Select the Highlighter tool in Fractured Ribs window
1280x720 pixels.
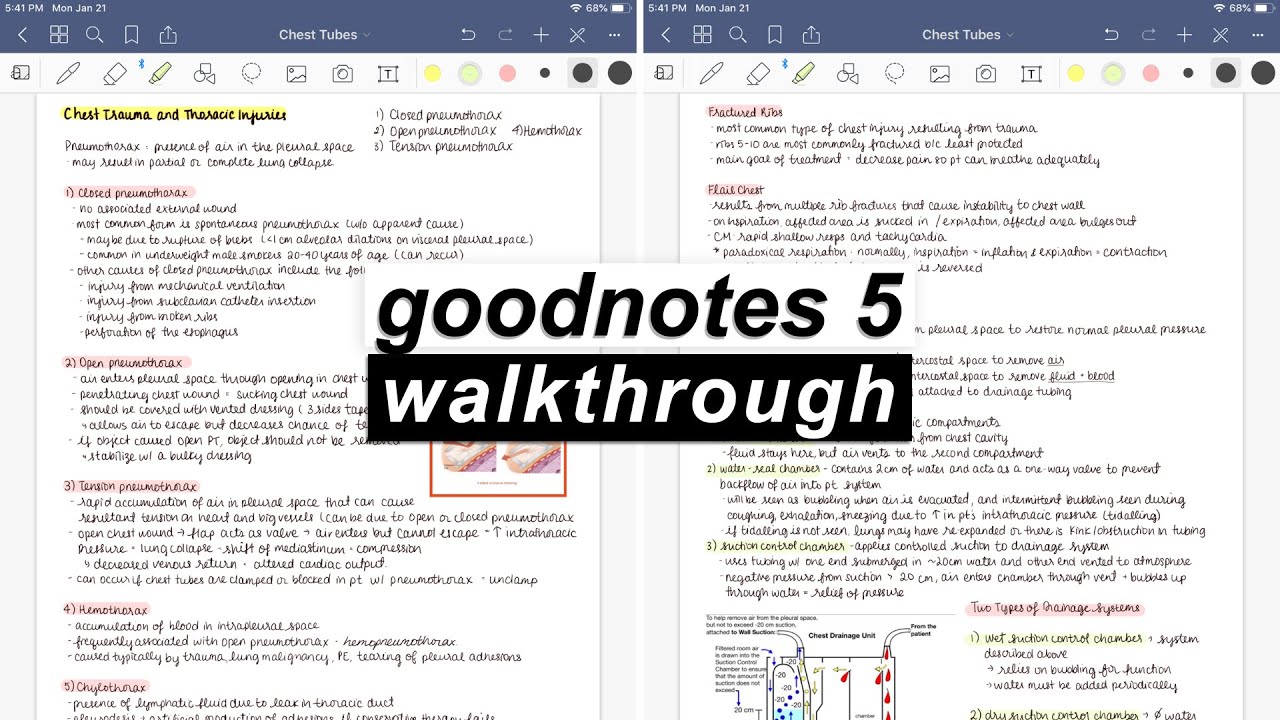tap(802, 73)
